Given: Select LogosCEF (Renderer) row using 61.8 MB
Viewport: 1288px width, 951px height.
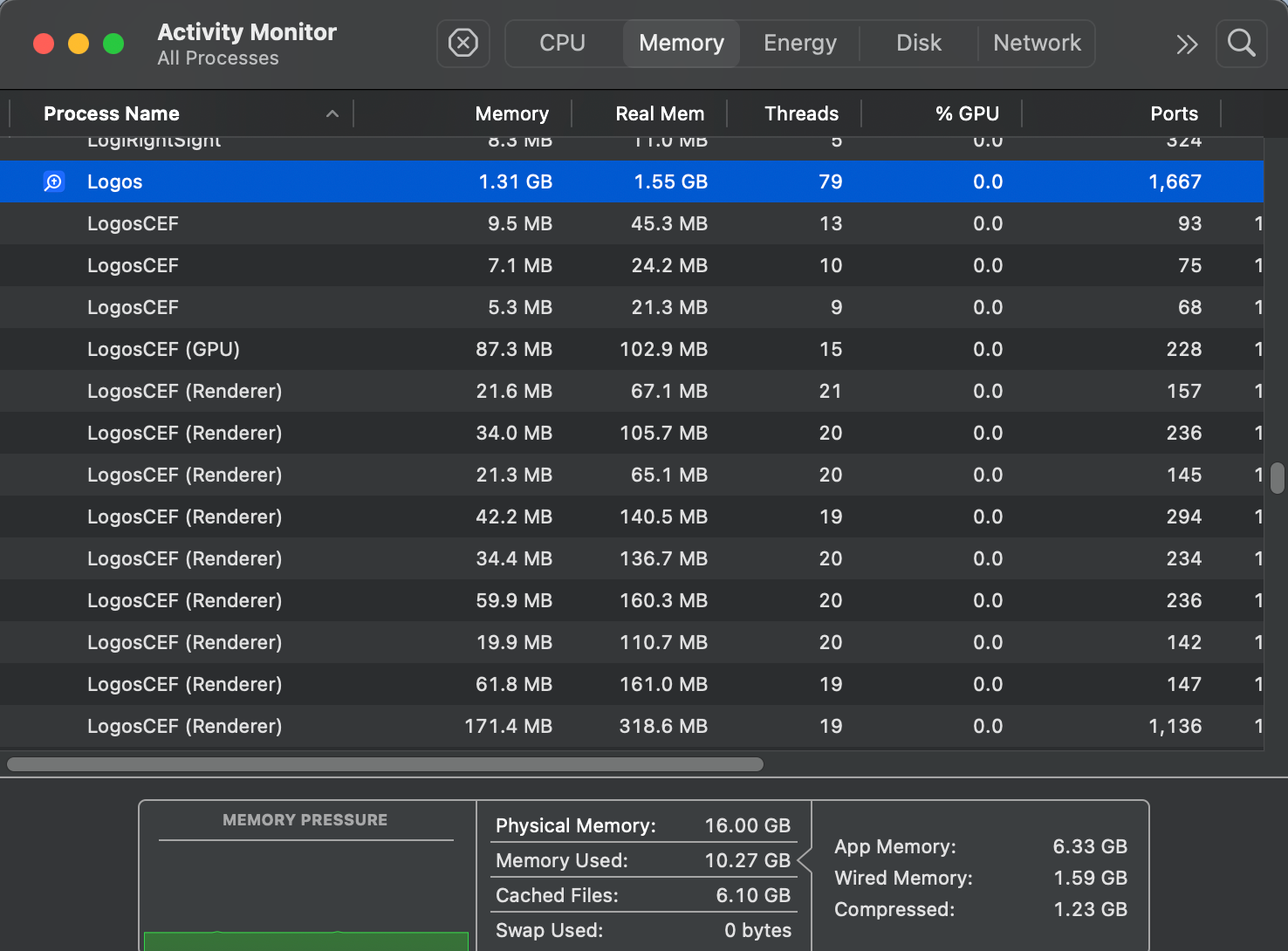Looking at the screenshot, I should [x=632, y=684].
